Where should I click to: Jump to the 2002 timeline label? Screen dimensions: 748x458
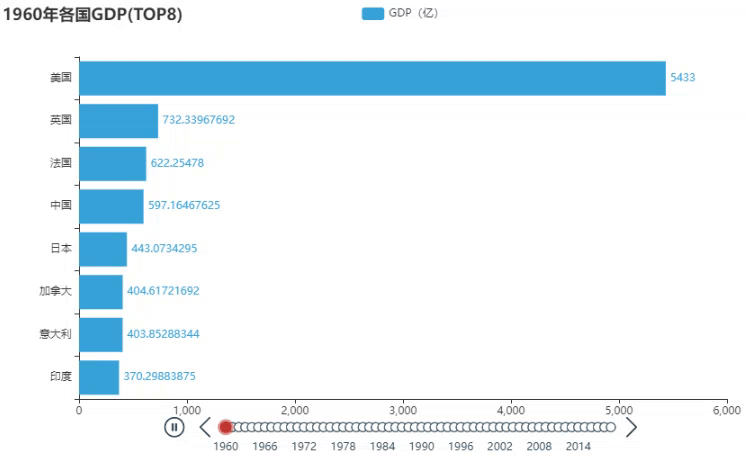click(x=500, y=447)
